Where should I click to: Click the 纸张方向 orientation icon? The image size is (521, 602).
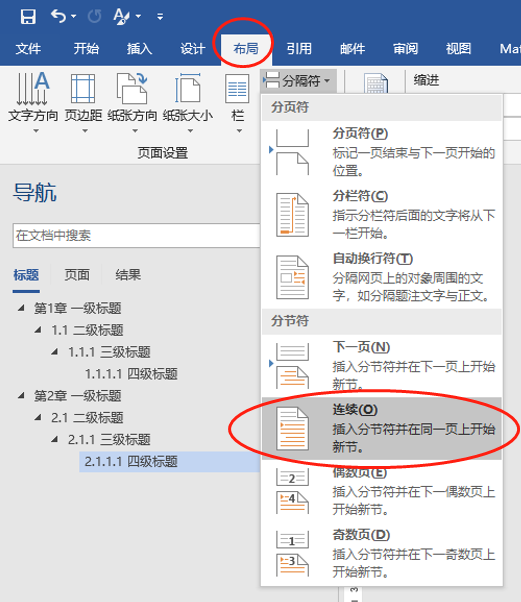click(x=132, y=89)
